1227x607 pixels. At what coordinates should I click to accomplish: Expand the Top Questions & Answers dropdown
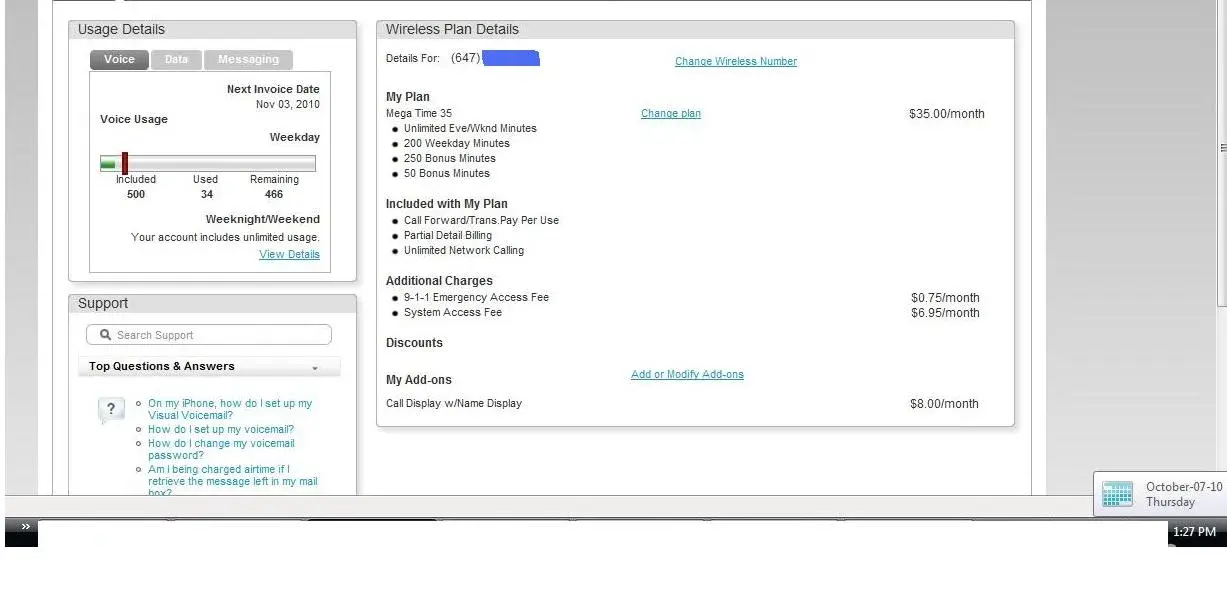point(314,368)
